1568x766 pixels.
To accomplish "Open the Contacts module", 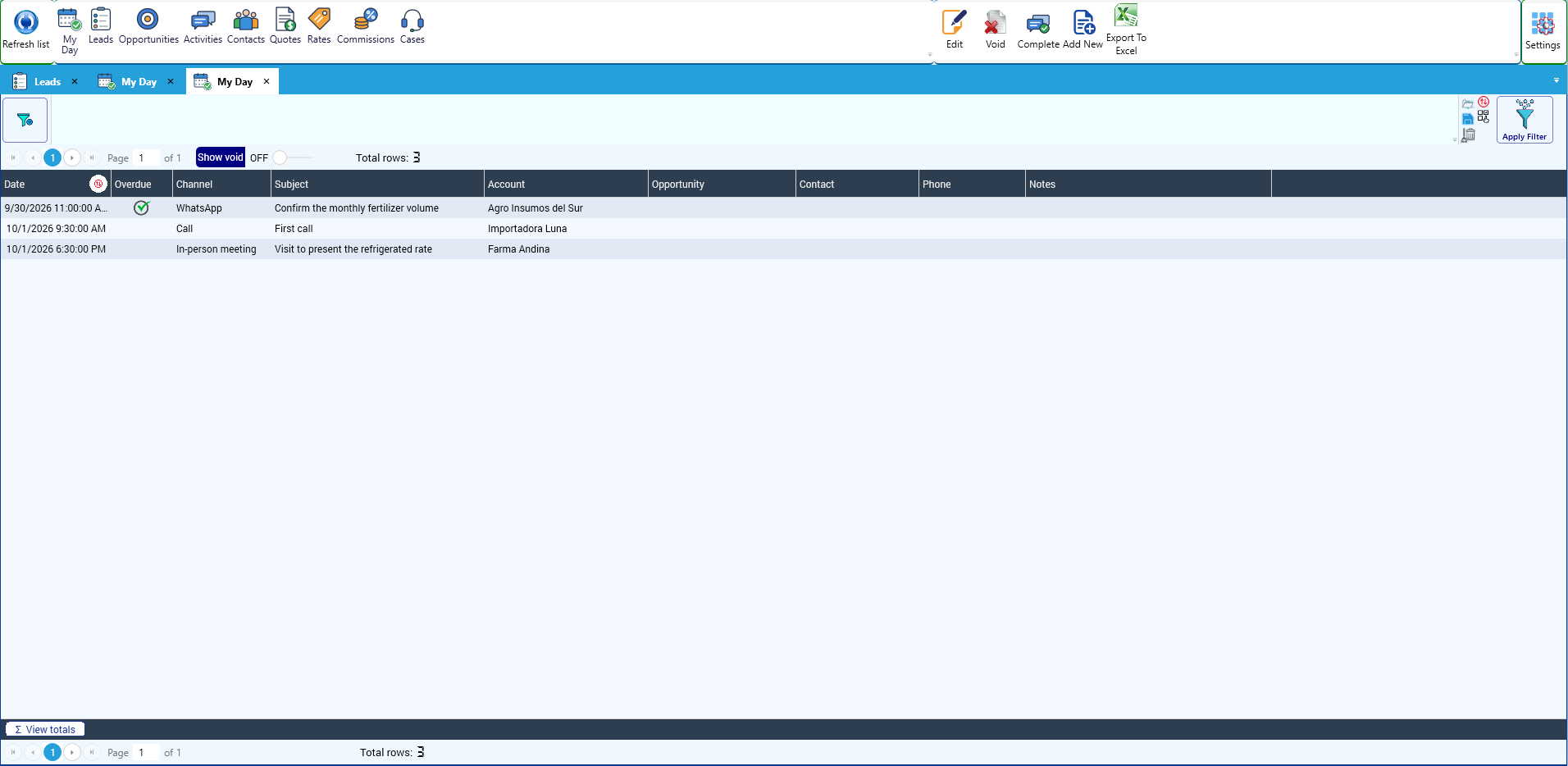I will click(246, 25).
